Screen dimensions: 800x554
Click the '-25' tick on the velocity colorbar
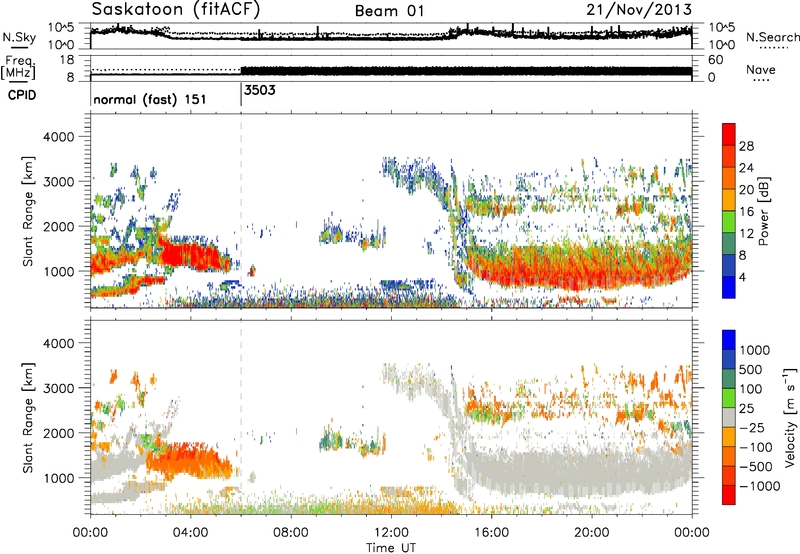[752, 427]
